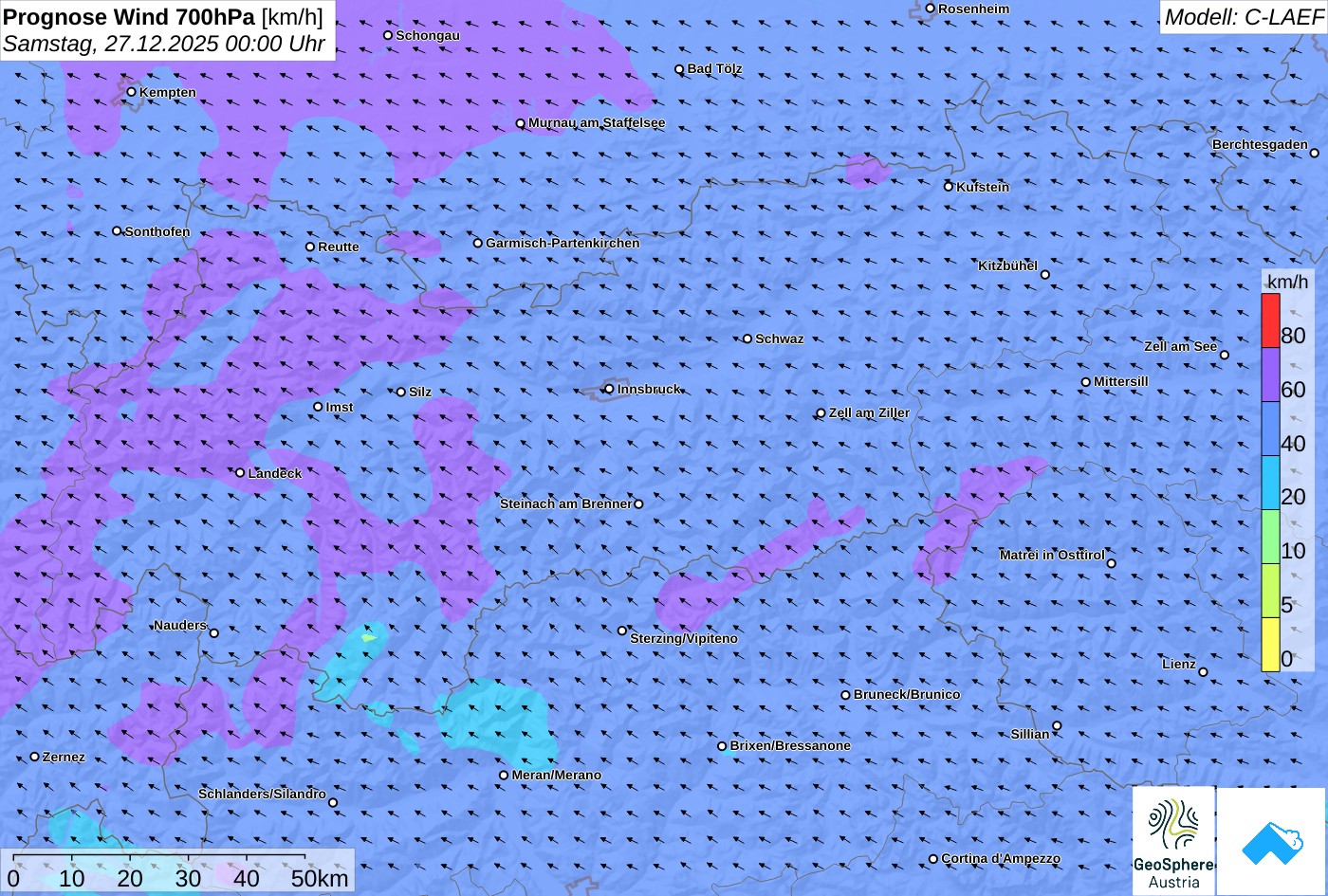The width and height of the screenshot is (1328, 896).
Task: Click the blue cloud arrow logo
Action: 1272,841
